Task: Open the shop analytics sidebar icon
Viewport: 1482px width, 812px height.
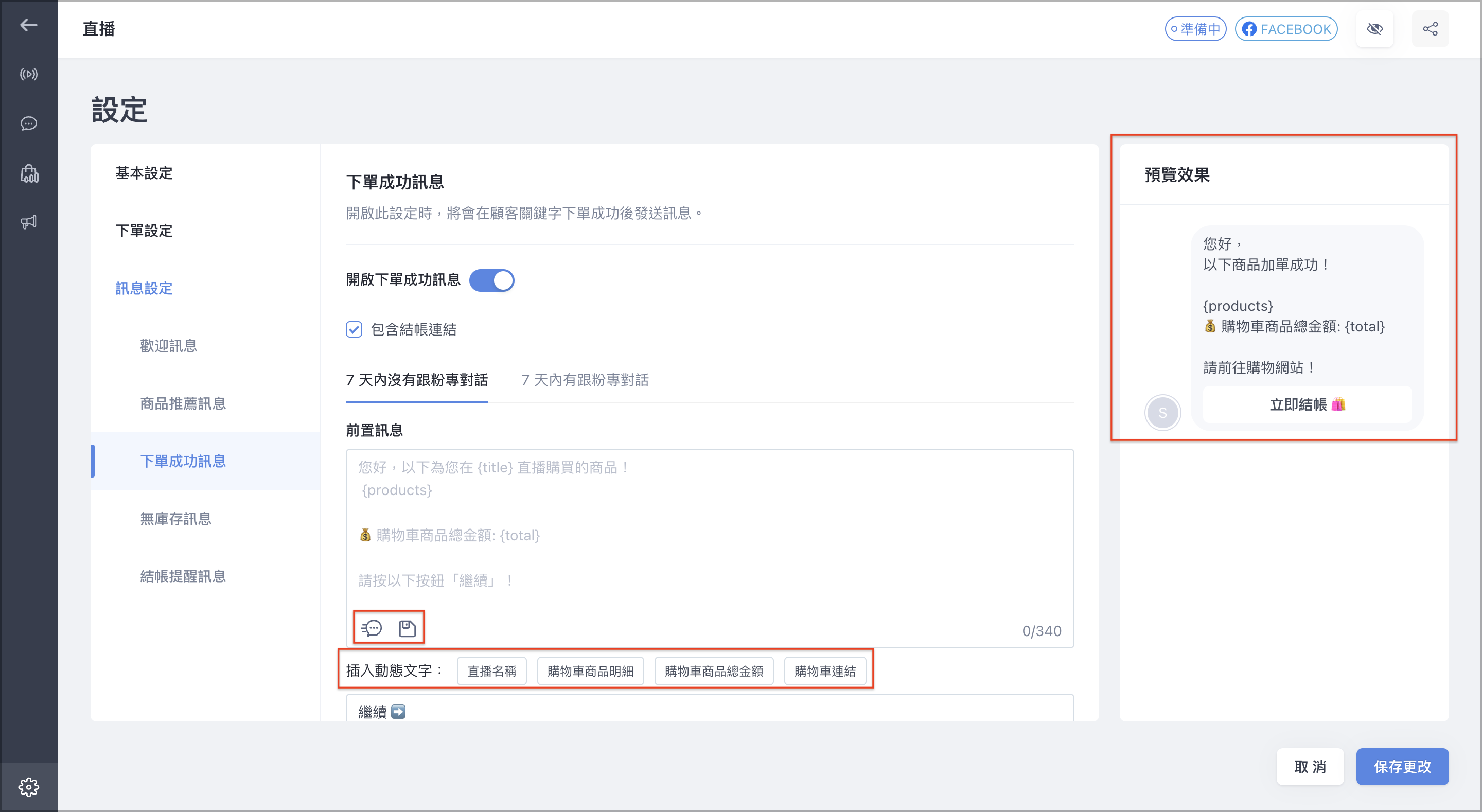Action: (29, 173)
